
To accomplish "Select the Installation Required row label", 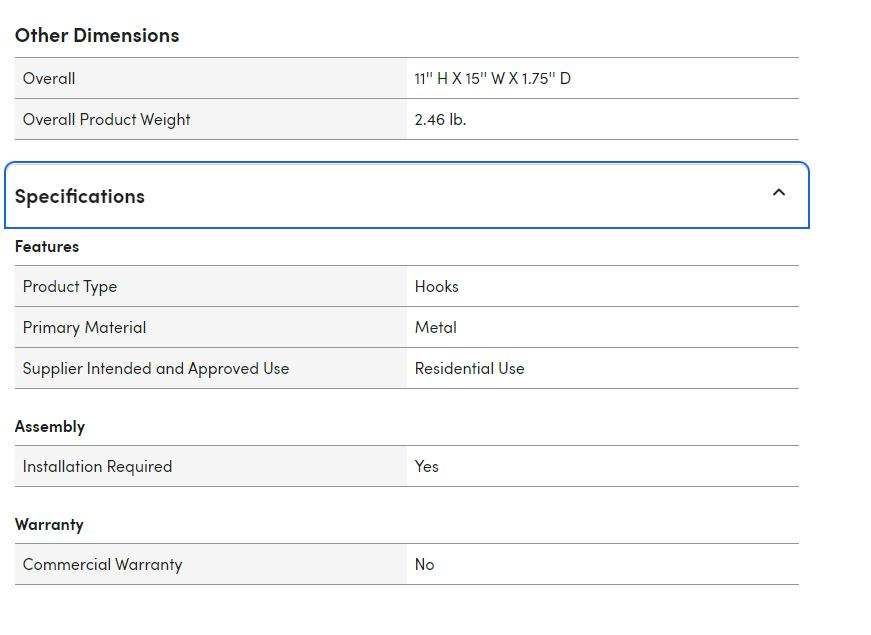I will pyautogui.click(x=97, y=466).
